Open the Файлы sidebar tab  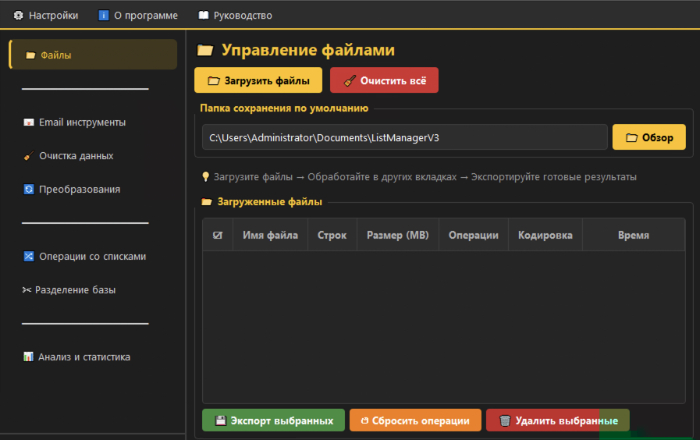click(x=93, y=55)
